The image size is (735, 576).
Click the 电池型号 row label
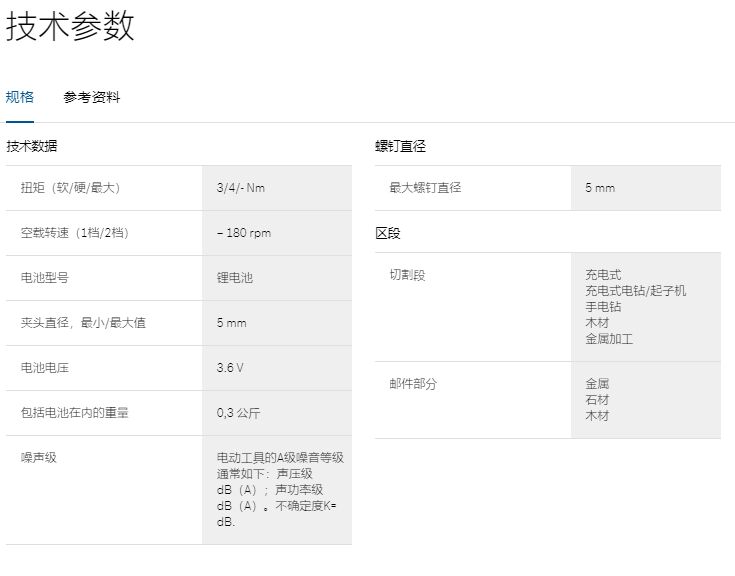[45, 278]
